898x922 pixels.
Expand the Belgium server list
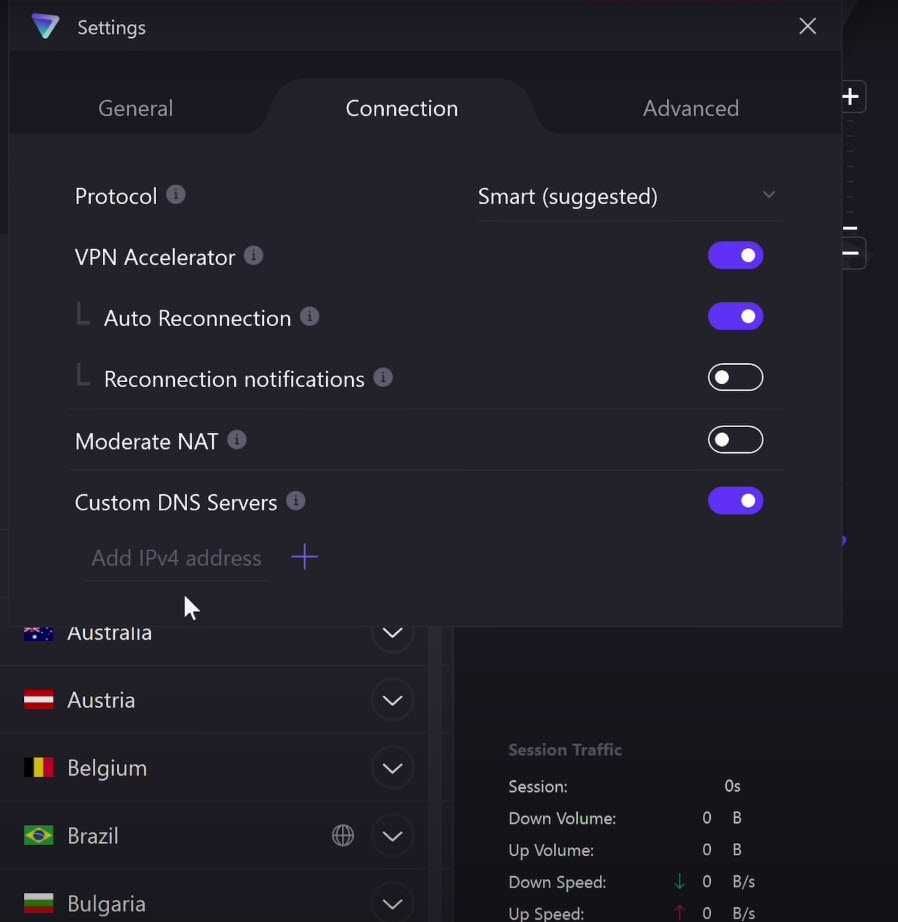click(x=392, y=767)
